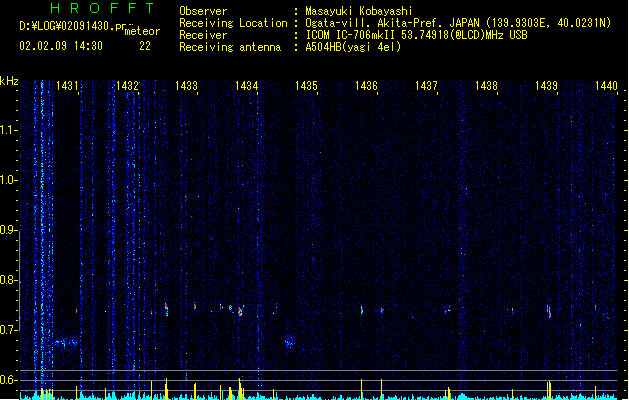
Task: Select observer name Masayuki Kobayashi
Action: pyautogui.click(x=359, y=11)
